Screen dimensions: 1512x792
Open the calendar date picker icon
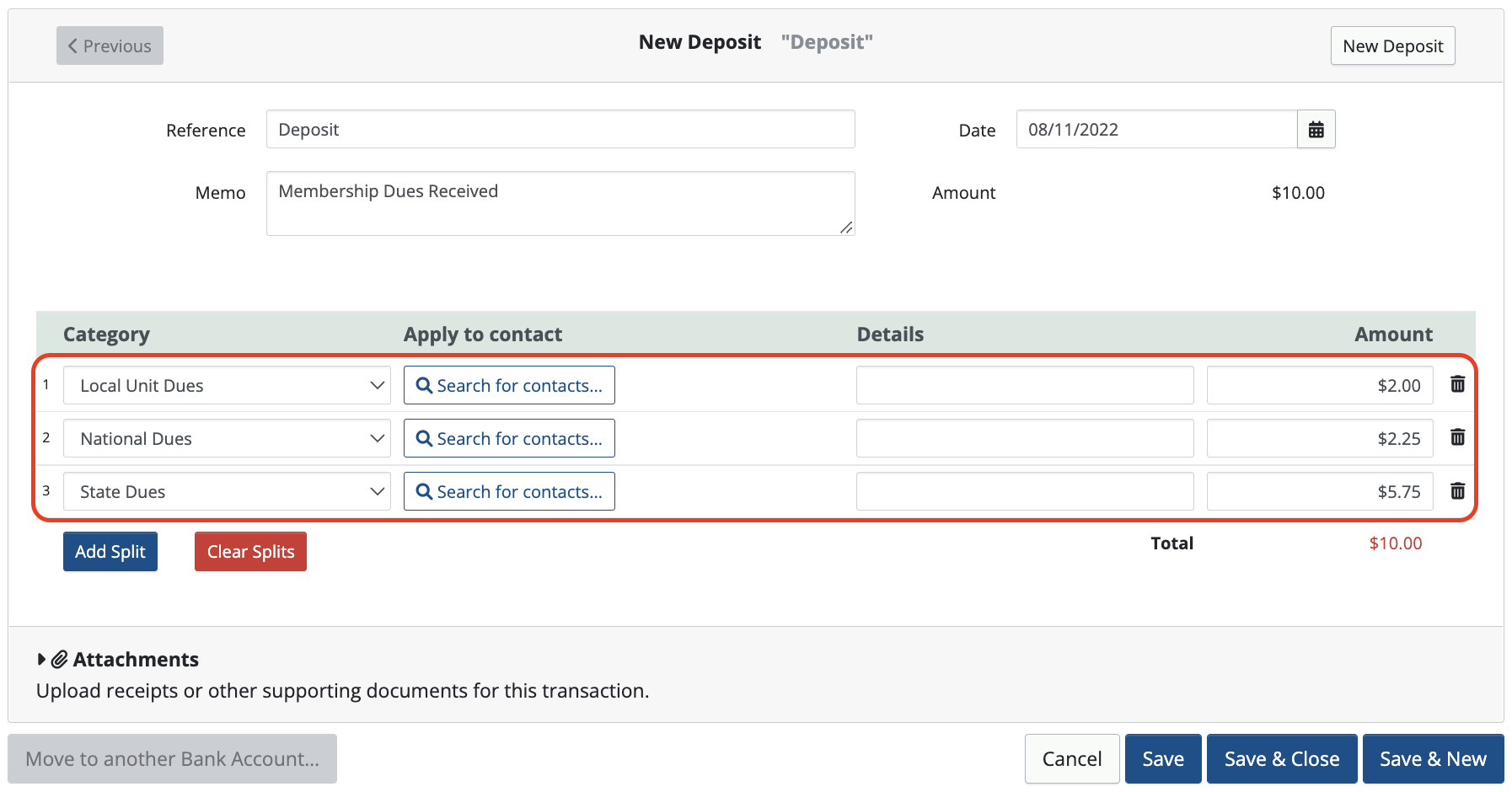(x=1316, y=130)
